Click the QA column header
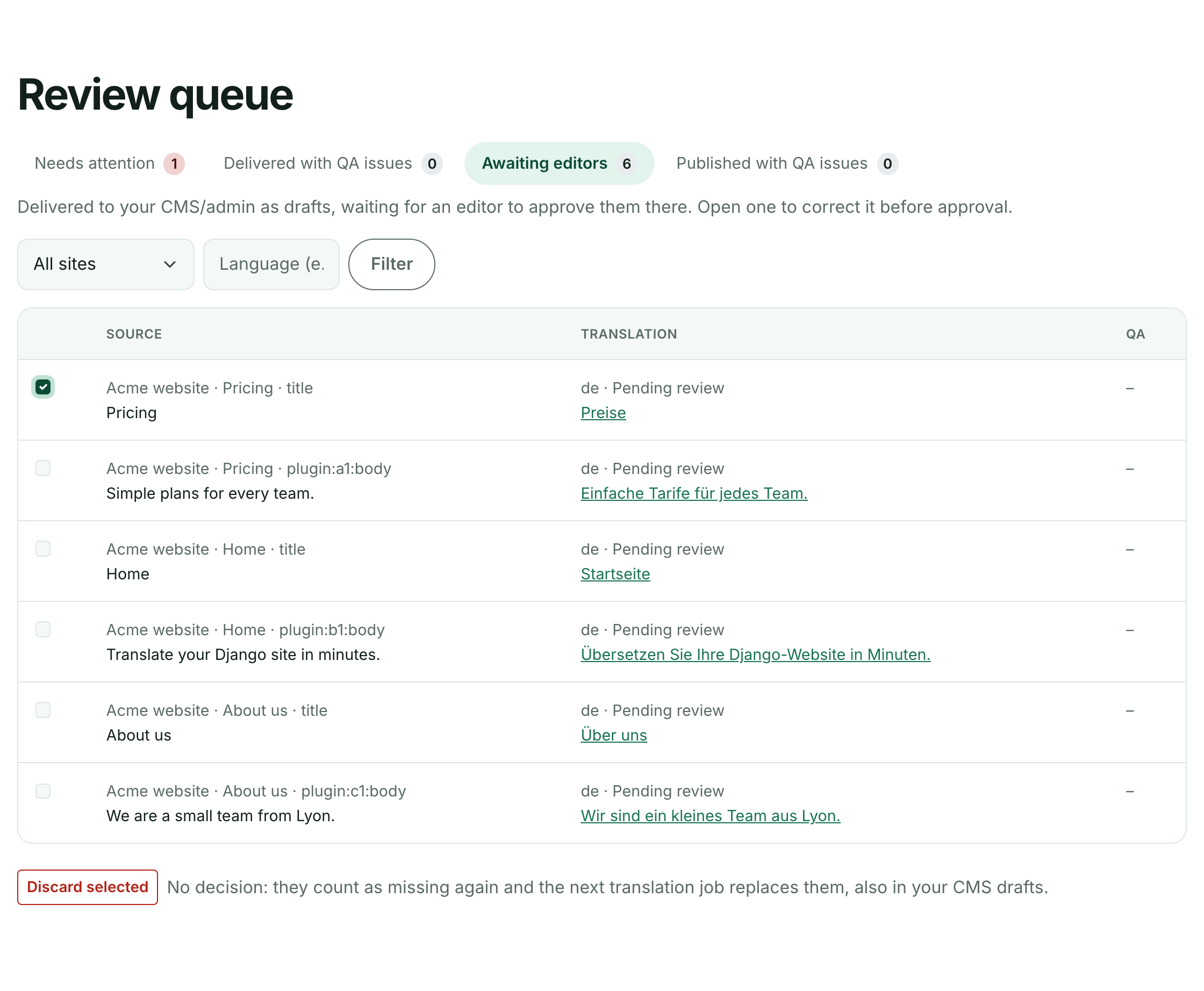Image resolution: width=1204 pixels, height=991 pixels. [1135, 334]
